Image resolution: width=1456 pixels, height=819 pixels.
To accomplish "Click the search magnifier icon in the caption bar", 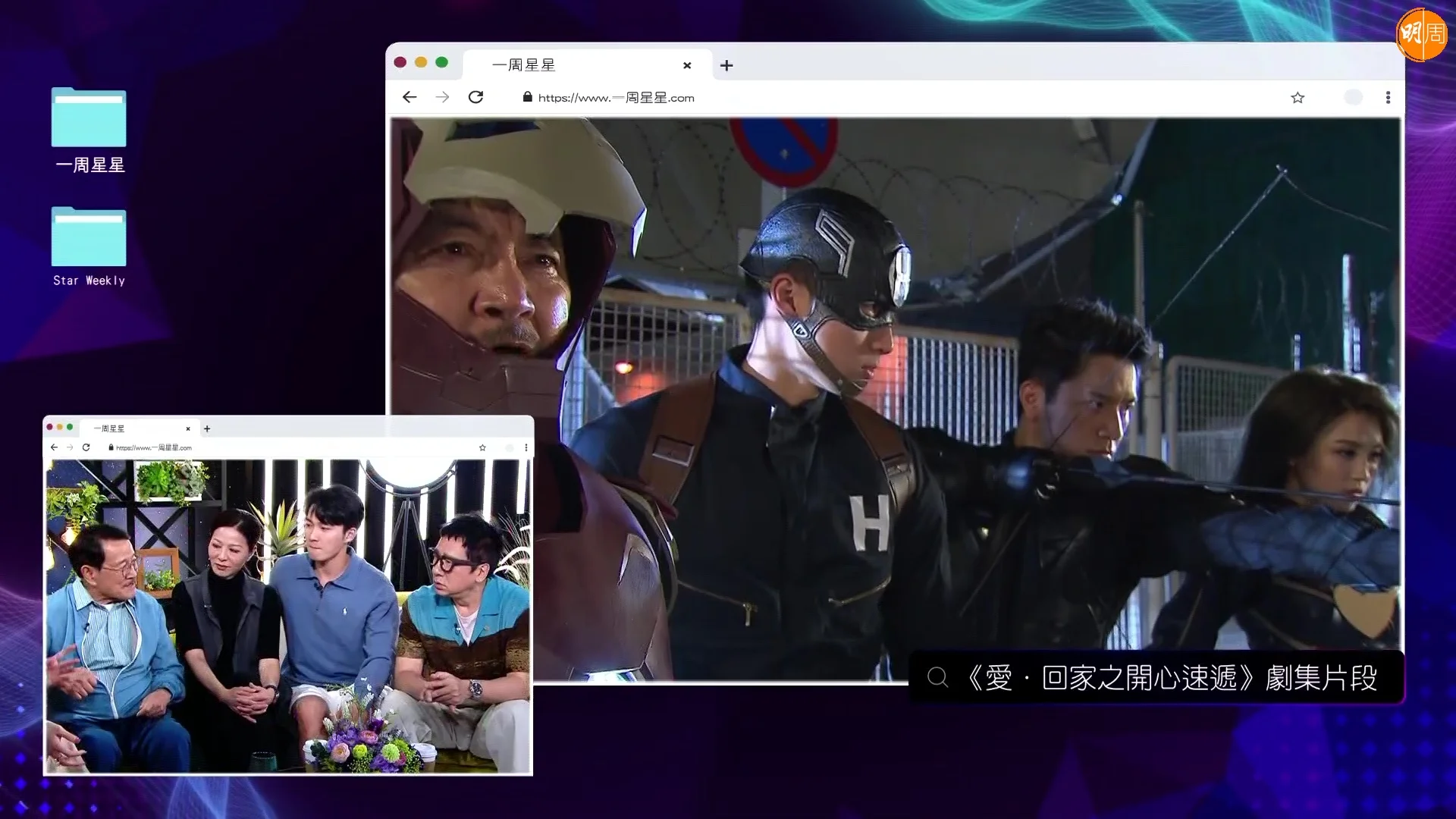I will pos(937,677).
